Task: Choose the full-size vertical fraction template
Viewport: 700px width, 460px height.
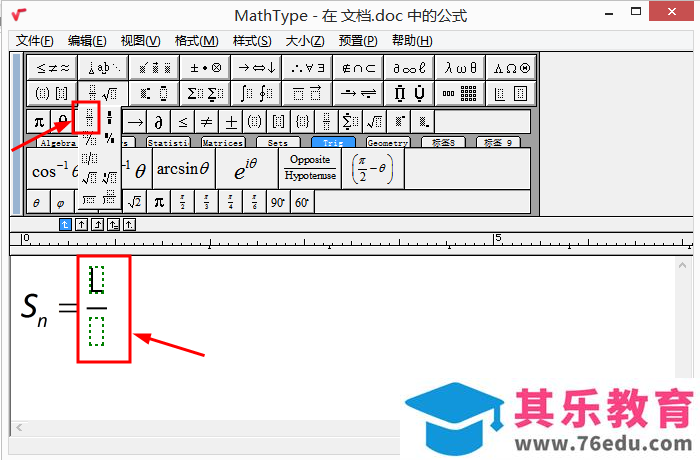Action: point(89,118)
